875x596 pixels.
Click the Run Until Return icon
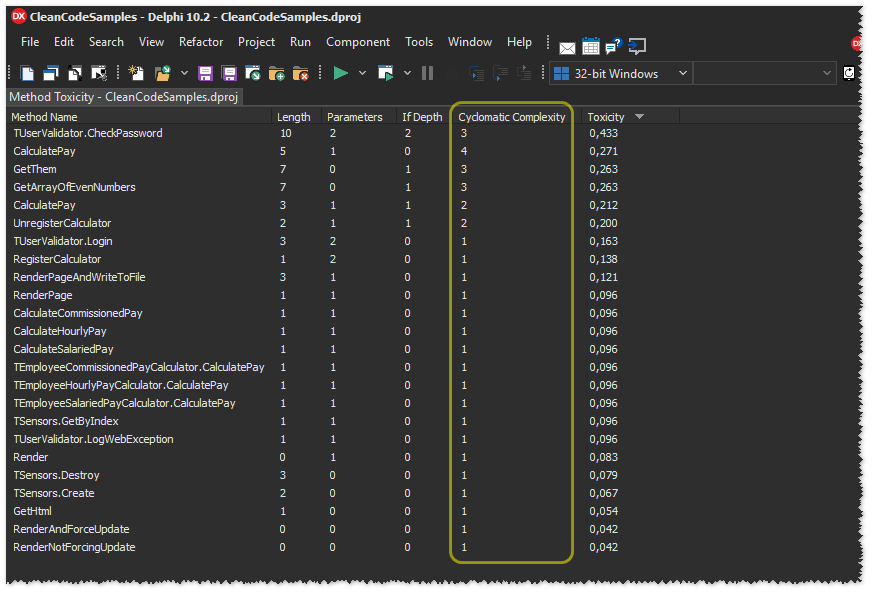click(x=524, y=73)
